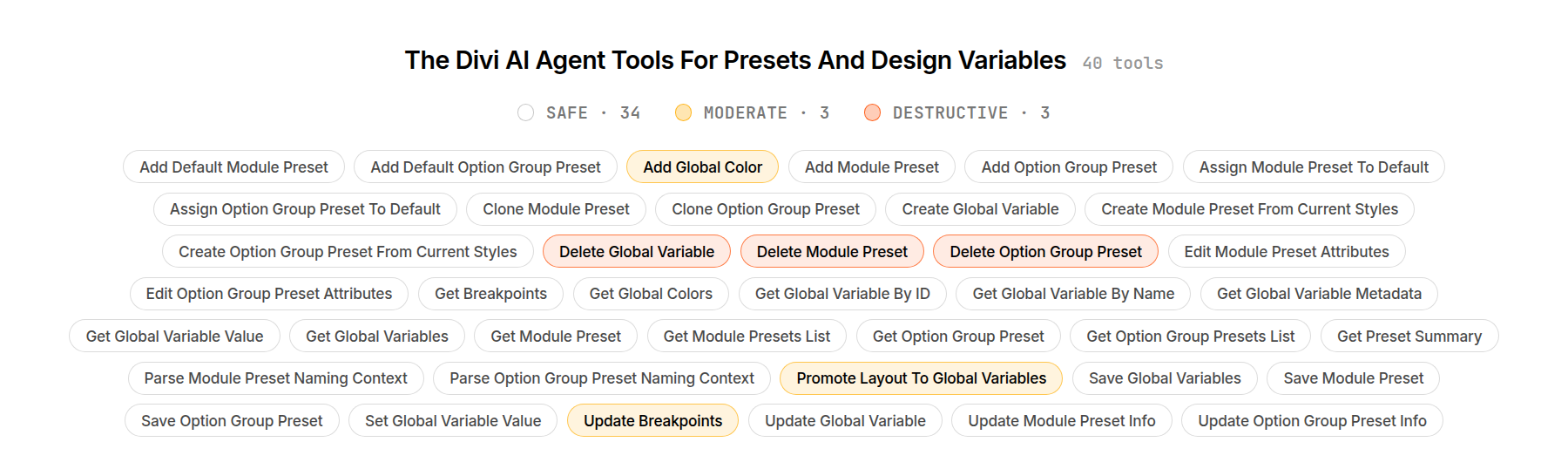This screenshot has width=1568, height=476.
Task: Open Get Preset Summary
Action: click(1409, 337)
